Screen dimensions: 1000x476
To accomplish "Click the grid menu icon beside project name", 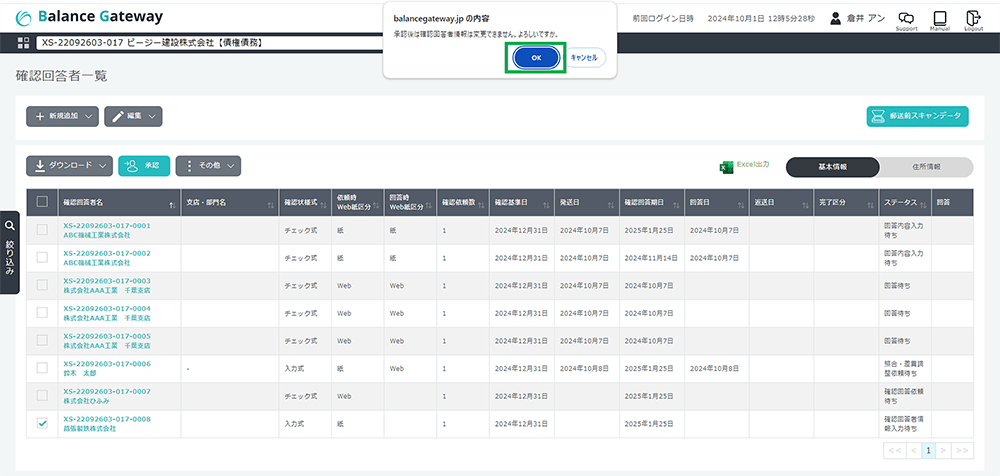I will point(24,43).
